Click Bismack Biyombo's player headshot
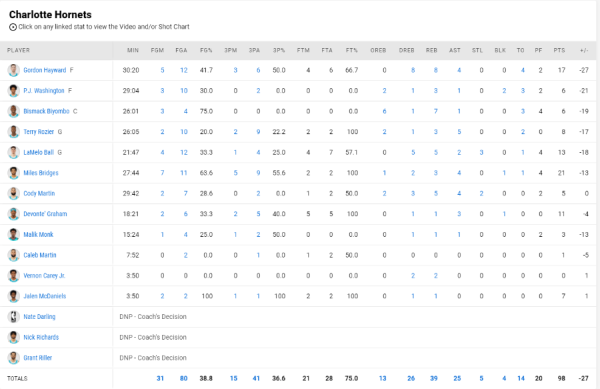Viewport: 600px width, 389px height. click(x=13, y=111)
